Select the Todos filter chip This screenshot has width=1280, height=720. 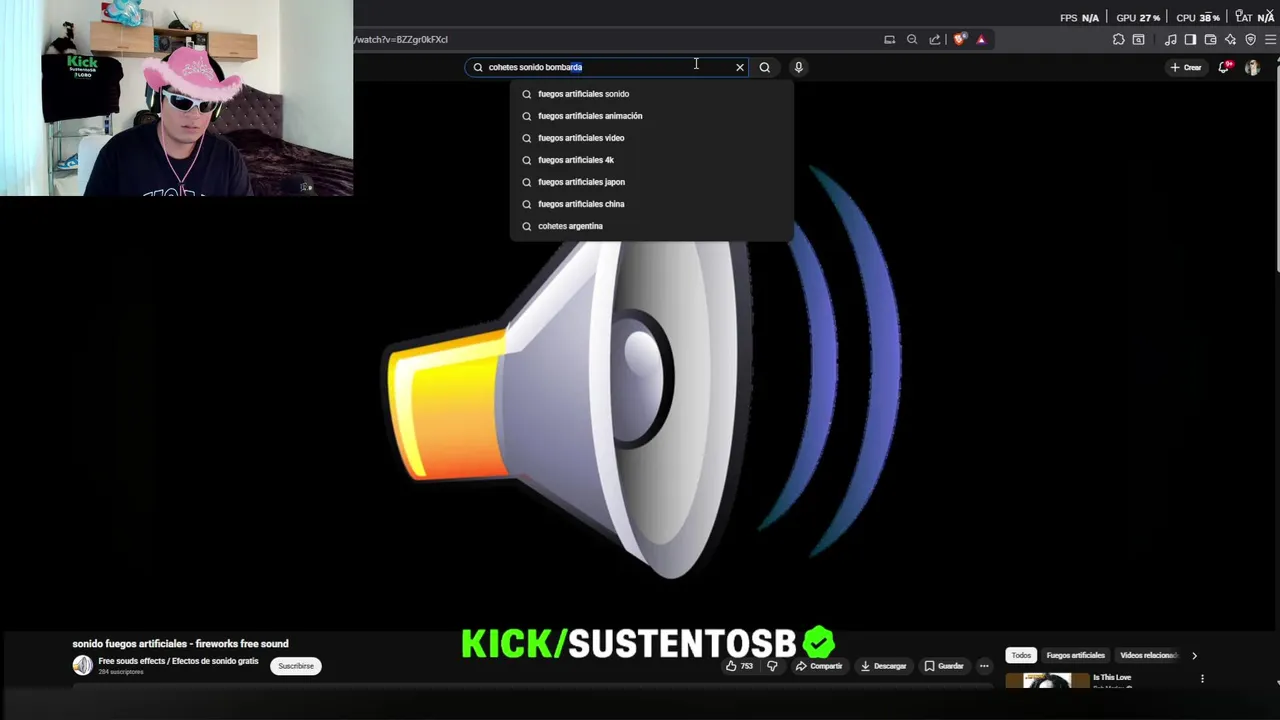click(x=1021, y=655)
